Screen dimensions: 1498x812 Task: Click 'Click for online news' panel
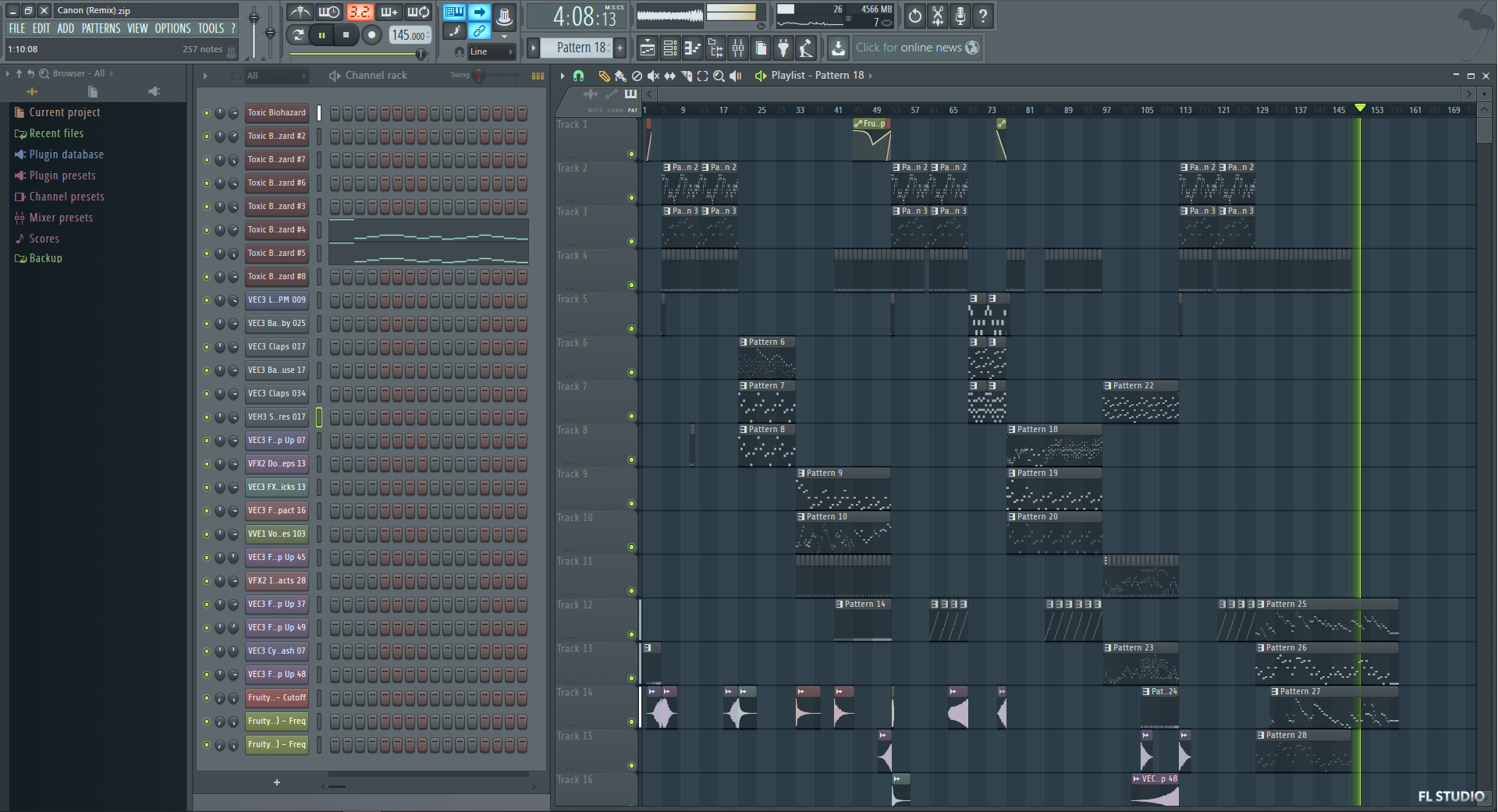(917, 48)
